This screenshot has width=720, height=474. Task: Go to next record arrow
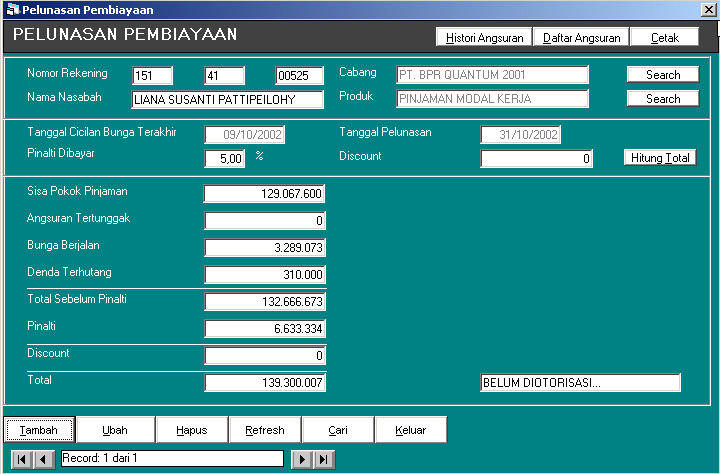(302, 459)
